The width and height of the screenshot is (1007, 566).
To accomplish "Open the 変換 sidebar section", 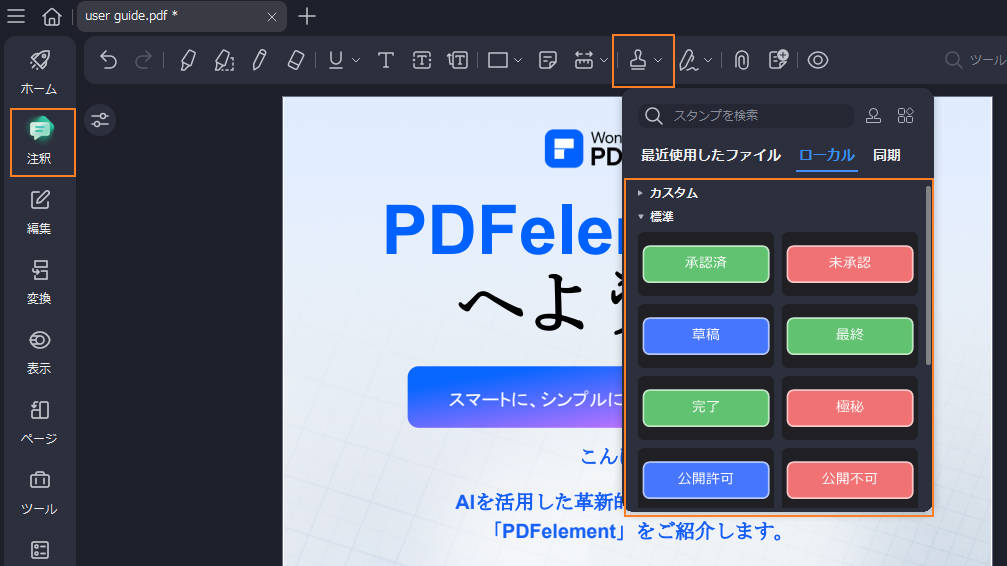I will (39, 282).
